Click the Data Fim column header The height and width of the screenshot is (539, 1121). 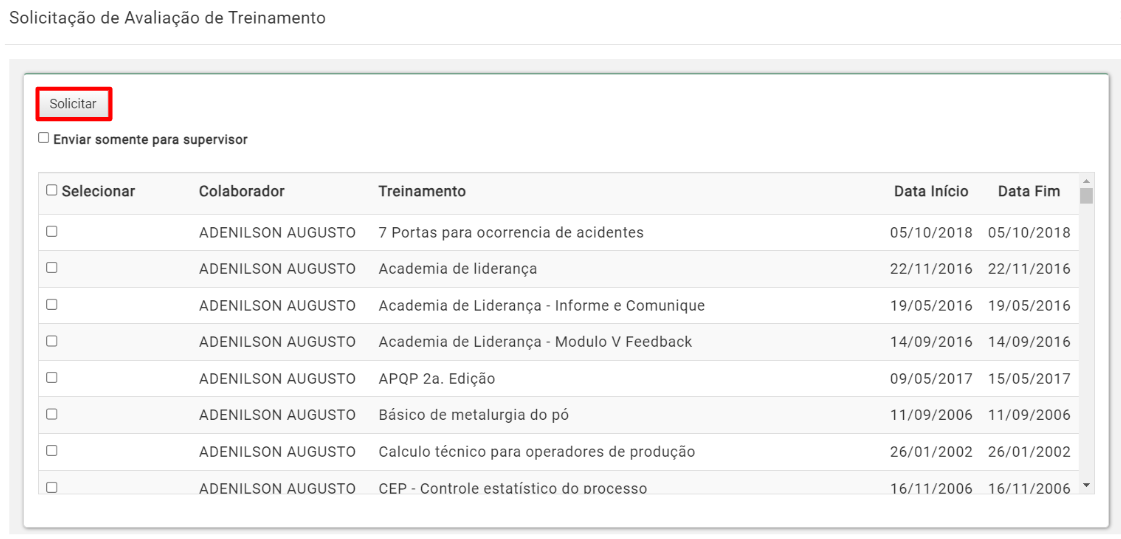coord(1029,191)
